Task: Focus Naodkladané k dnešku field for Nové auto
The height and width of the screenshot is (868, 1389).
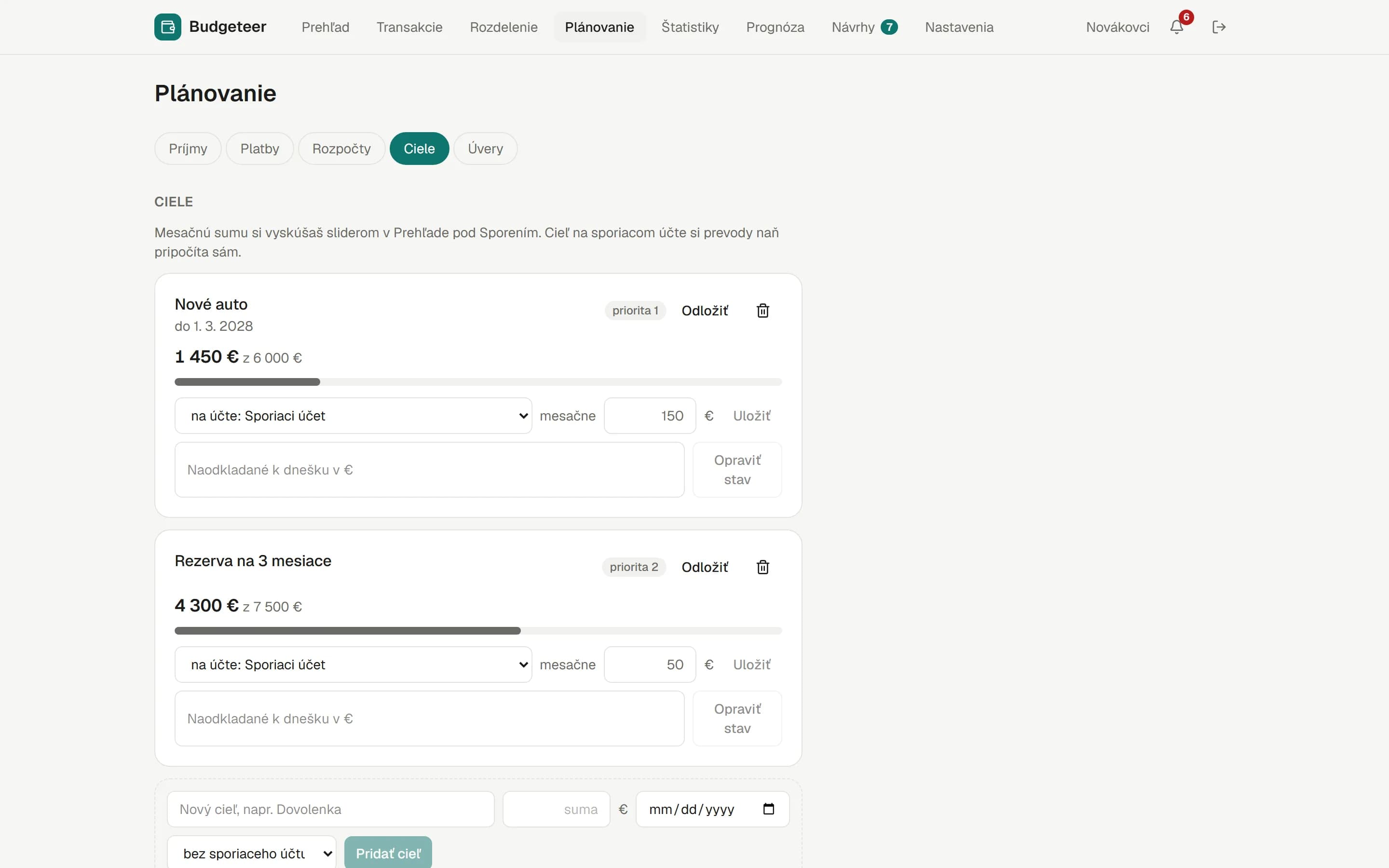Action: pyautogui.click(x=429, y=470)
